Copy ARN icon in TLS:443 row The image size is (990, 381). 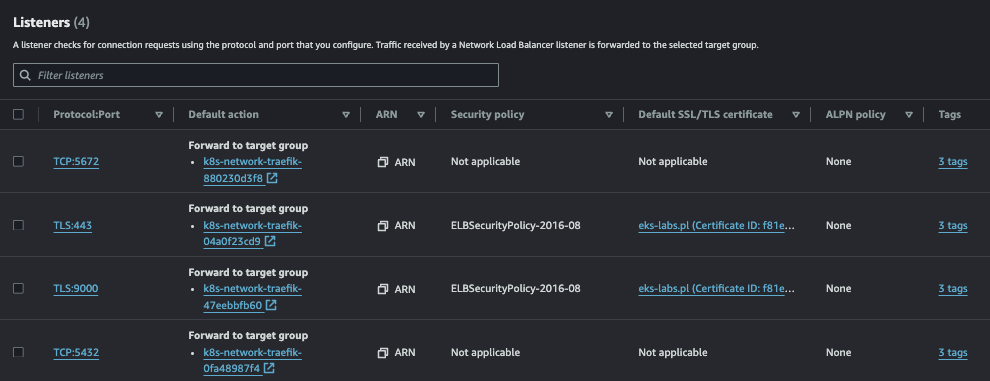pyautogui.click(x=382, y=225)
